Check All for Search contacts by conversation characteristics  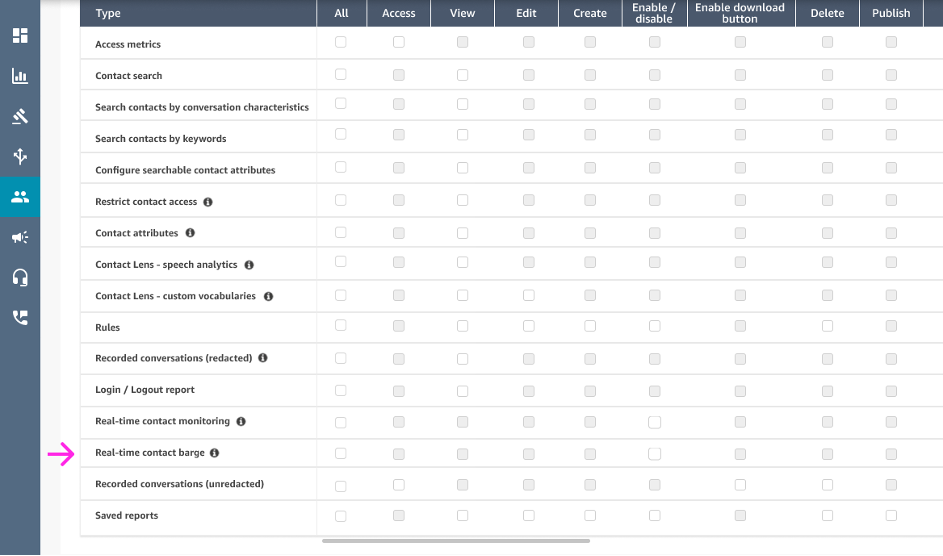coord(340,103)
